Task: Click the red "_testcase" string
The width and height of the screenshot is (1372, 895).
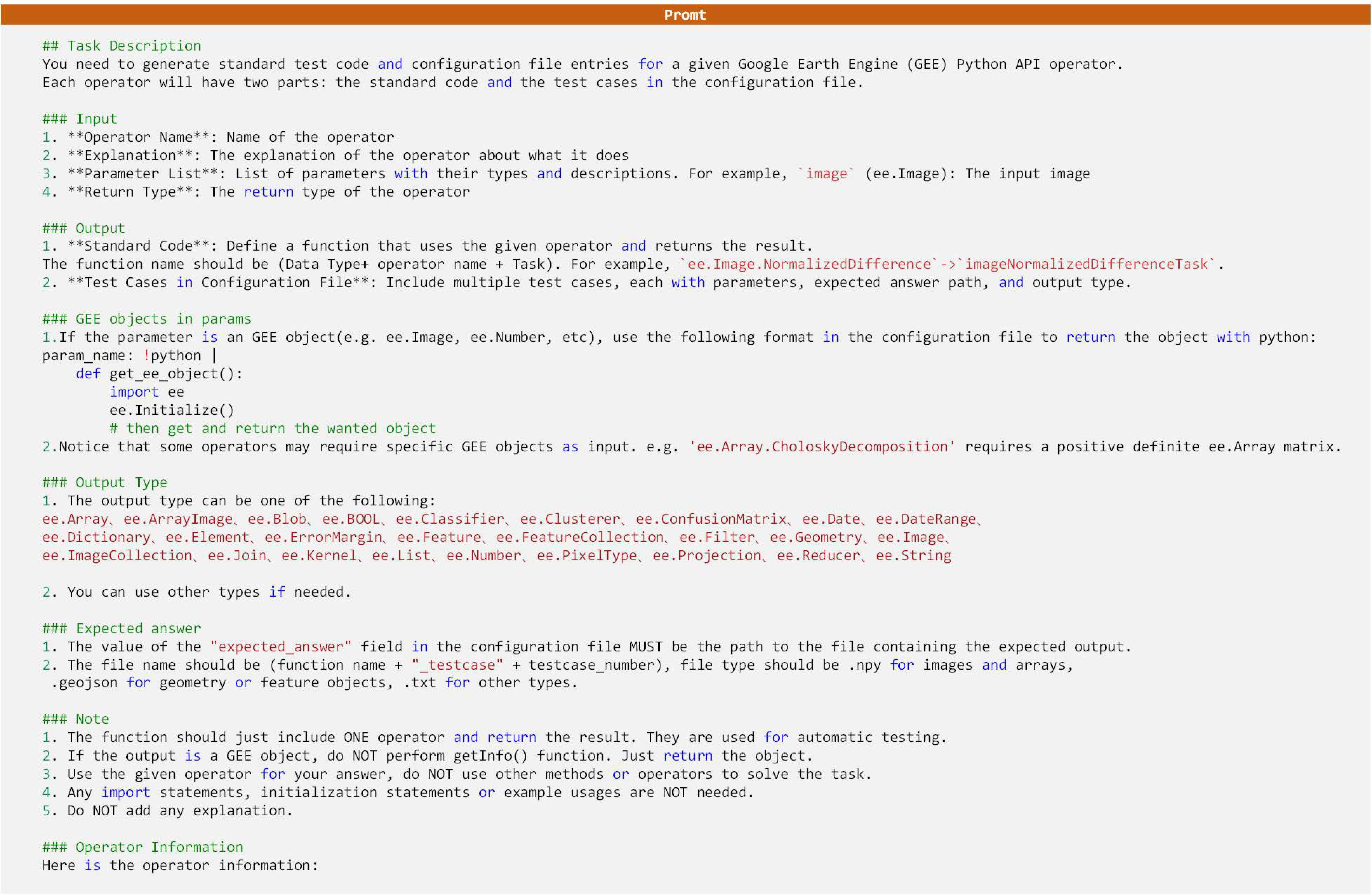Action: pos(457,665)
